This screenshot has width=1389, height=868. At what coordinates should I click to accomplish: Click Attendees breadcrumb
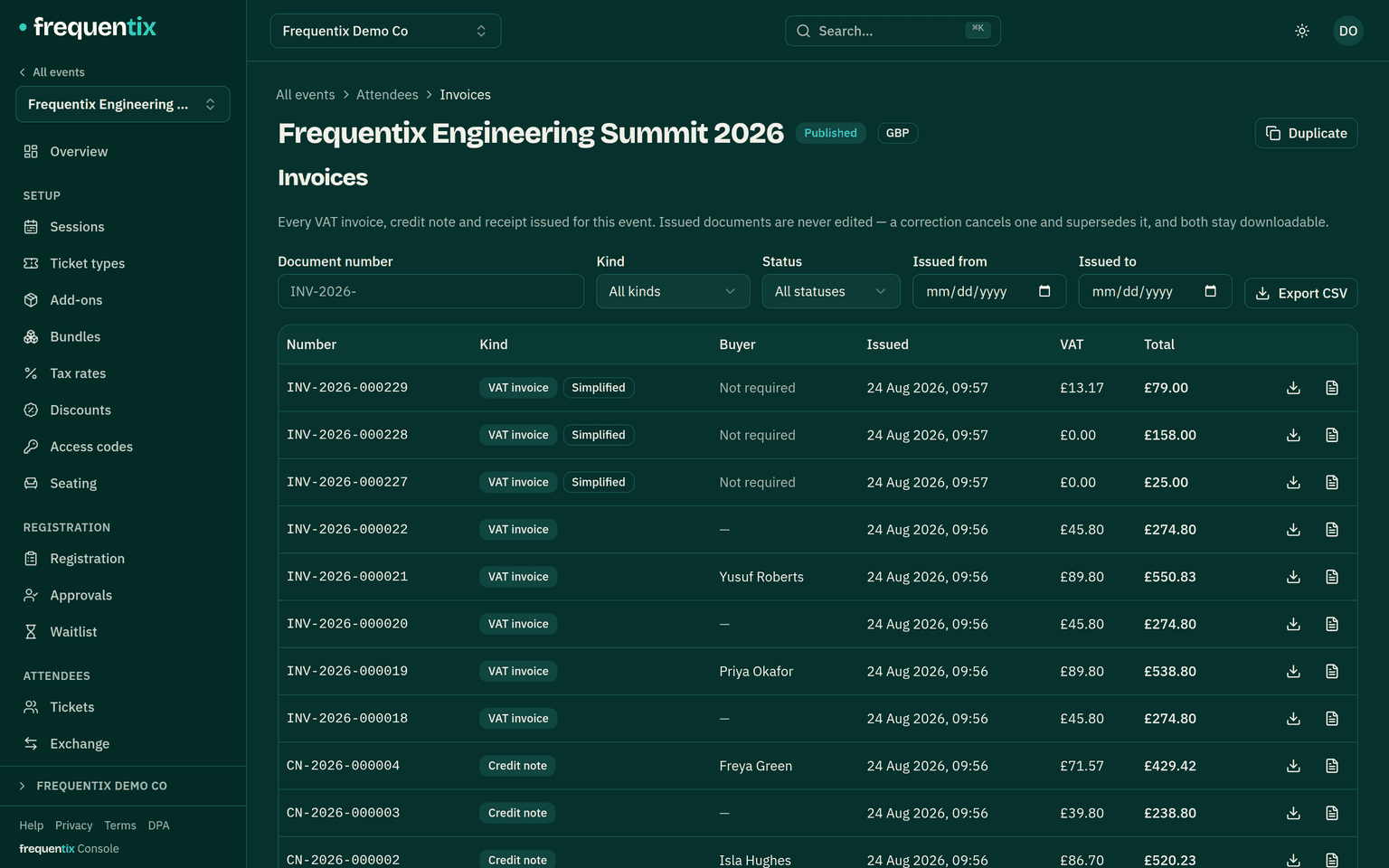click(x=387, y=95)
